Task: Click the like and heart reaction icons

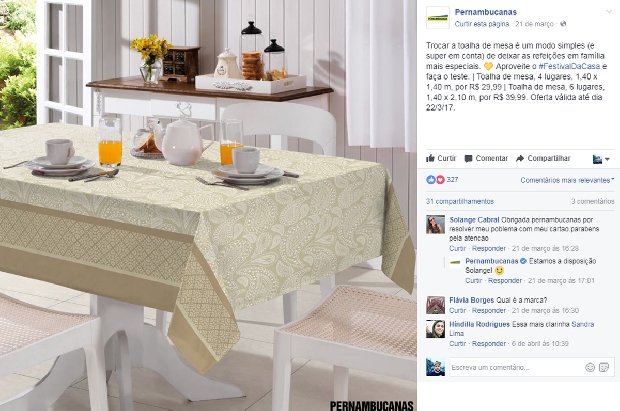Action: [x=435, y=180]
